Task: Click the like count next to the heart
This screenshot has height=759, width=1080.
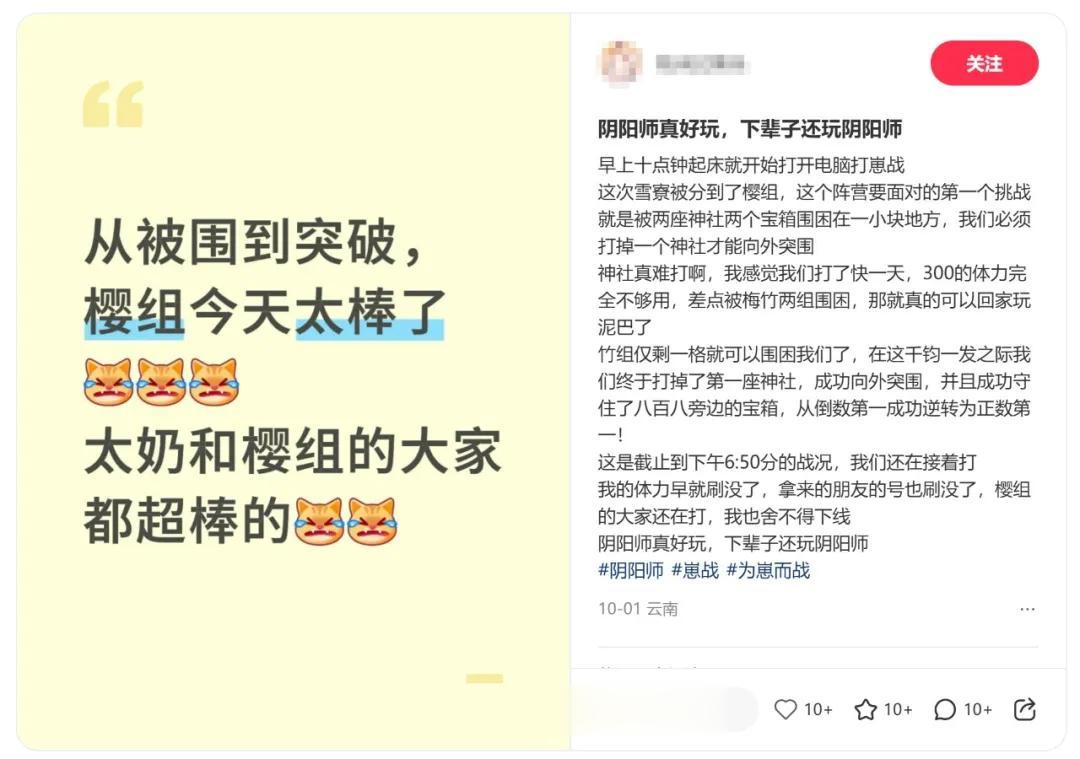Action: (x=818, y=709)
